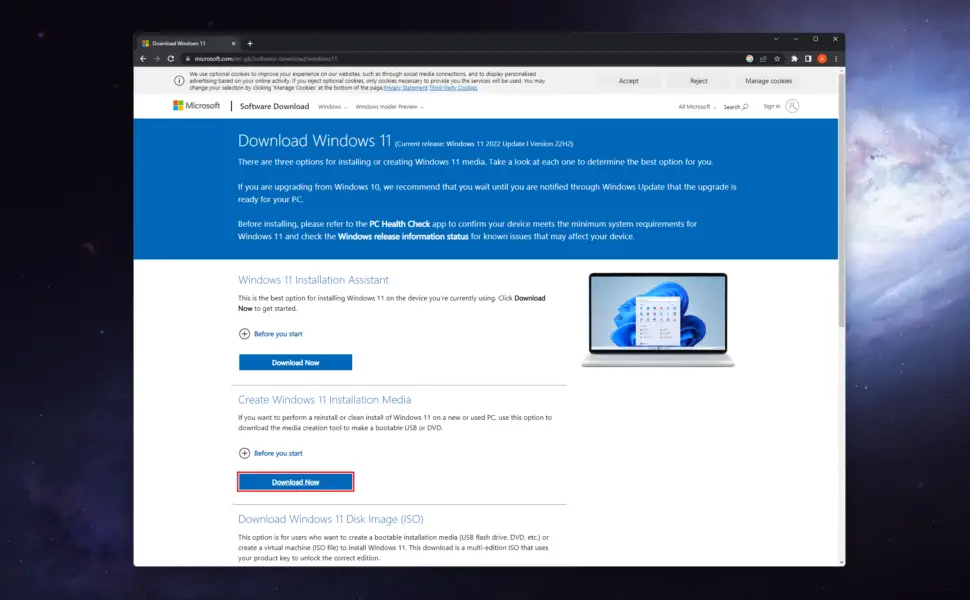Accept optional cookies
This screenshot has width=970, height=600.
629,81
